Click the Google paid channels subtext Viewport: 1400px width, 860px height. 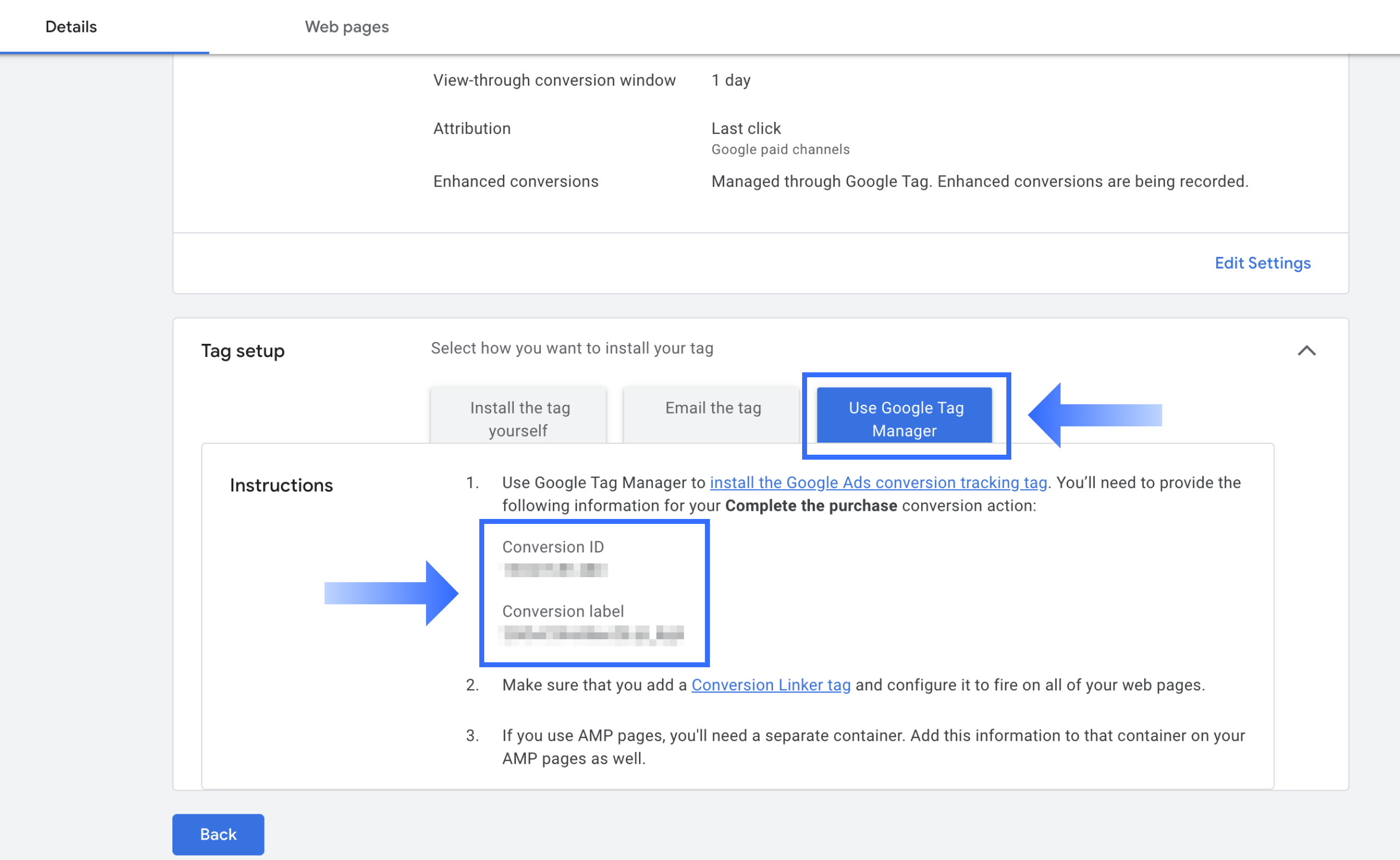coord(780,149)
